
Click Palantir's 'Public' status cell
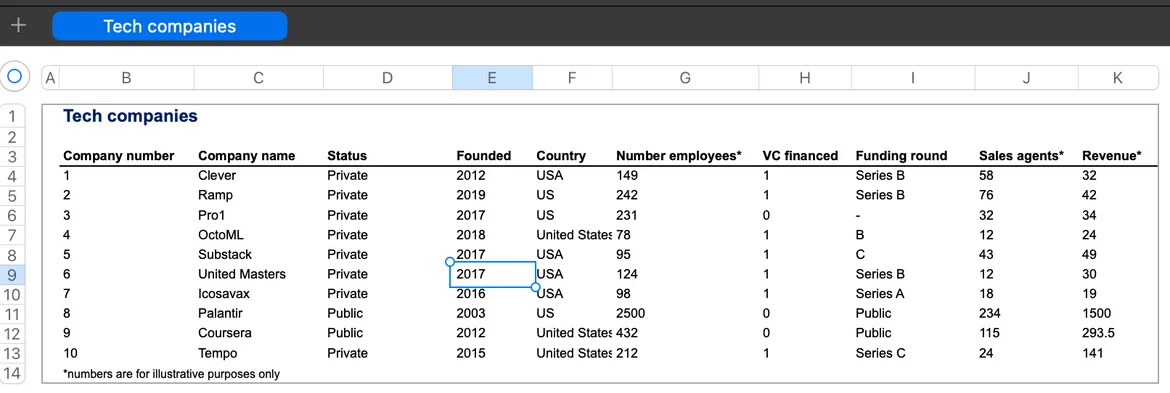coord(345,313)
